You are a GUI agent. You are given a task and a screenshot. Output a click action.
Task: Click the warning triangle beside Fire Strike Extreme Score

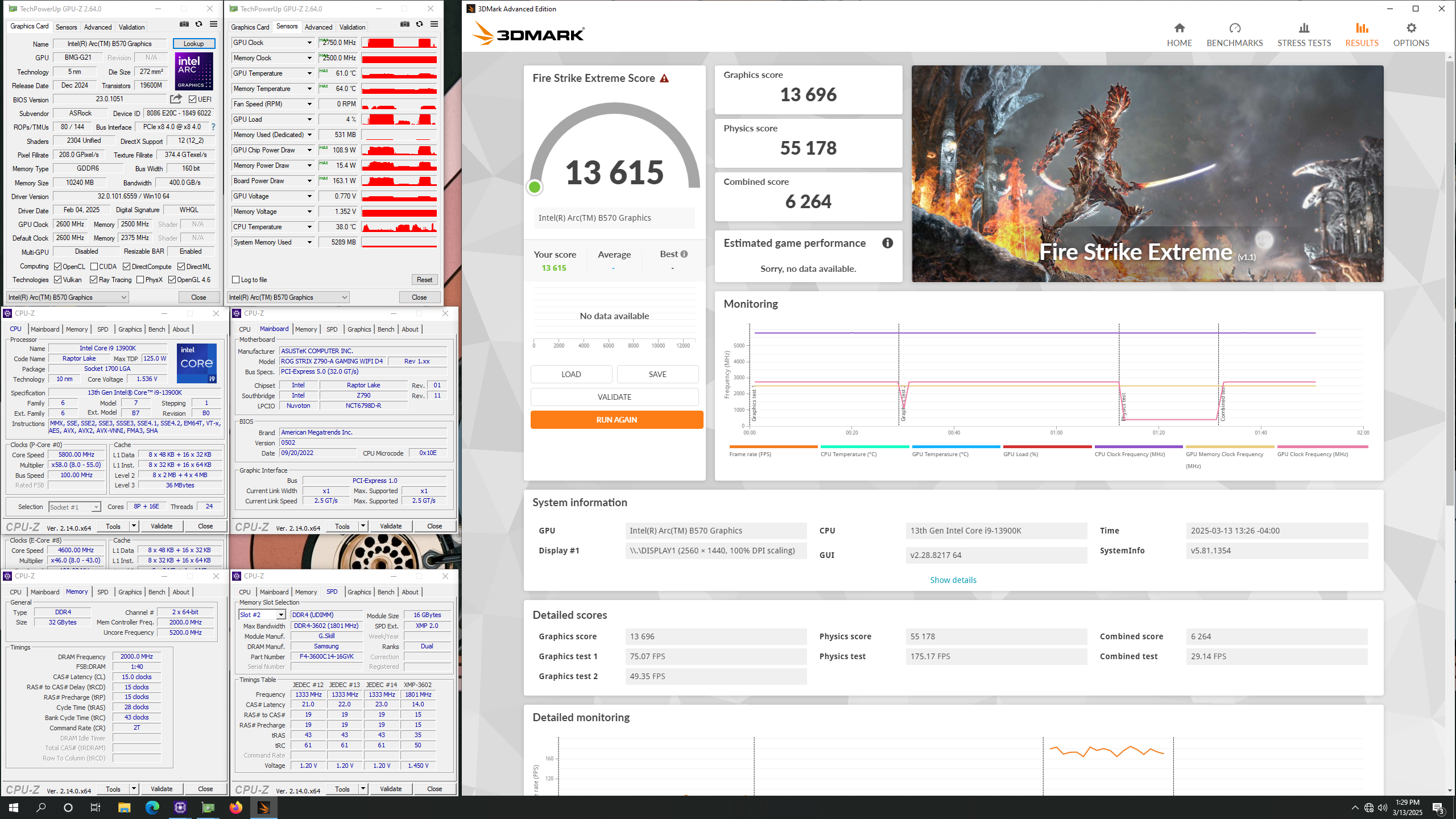[664, 78]
